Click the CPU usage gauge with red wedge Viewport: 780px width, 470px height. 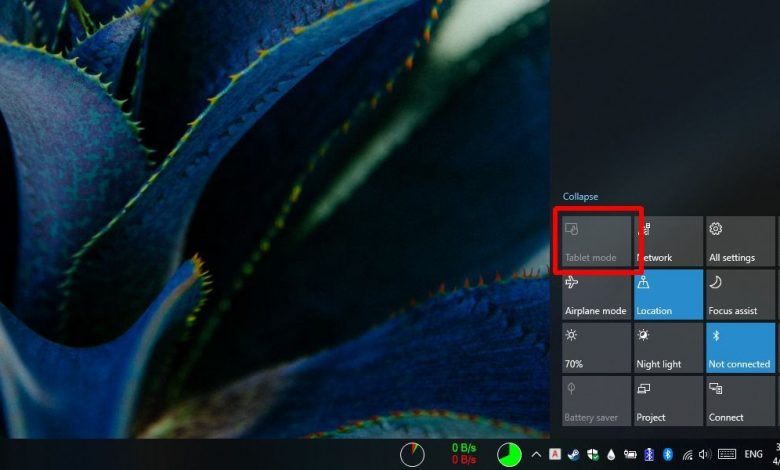pos(412,454)
